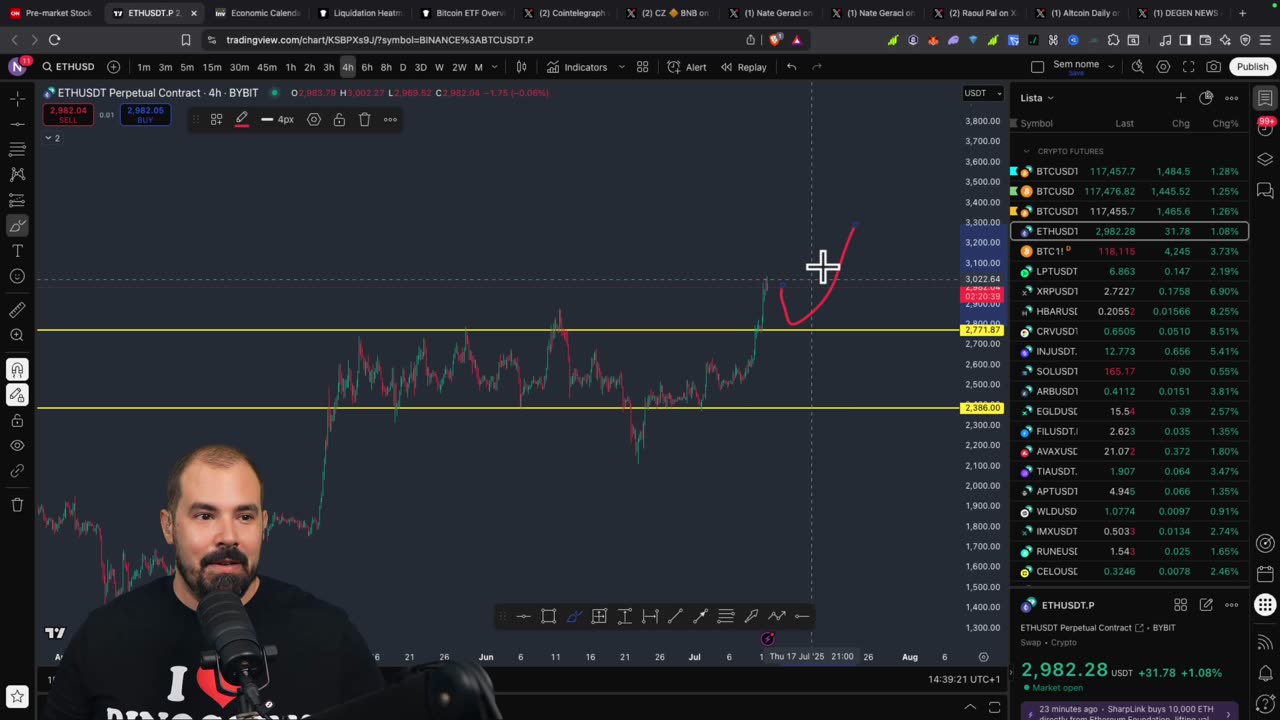Delete the selected drawing in floating toolbar
The image size is (1280, 720).
pyautogui.click(x=364, y=119)
